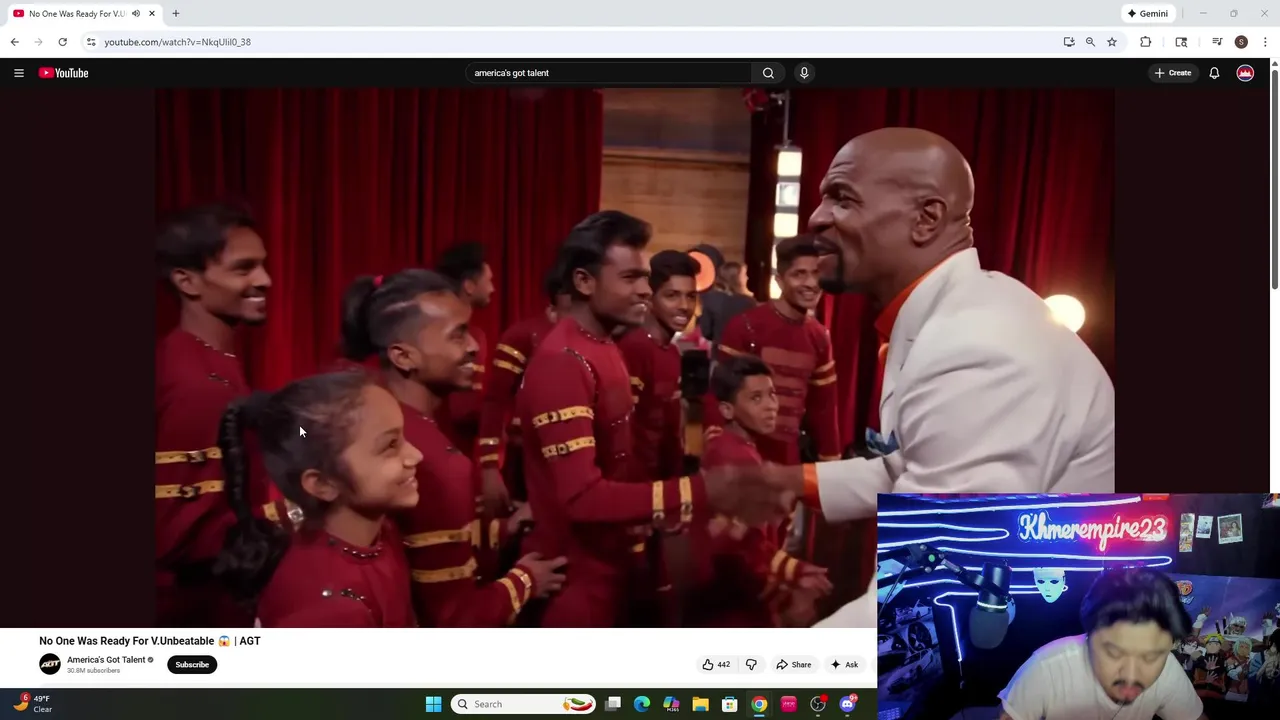This screenshot has width=1280, height=720.
Task: Open the Windows Start menu
Action: pyautogui.click(x=433, y=704)
